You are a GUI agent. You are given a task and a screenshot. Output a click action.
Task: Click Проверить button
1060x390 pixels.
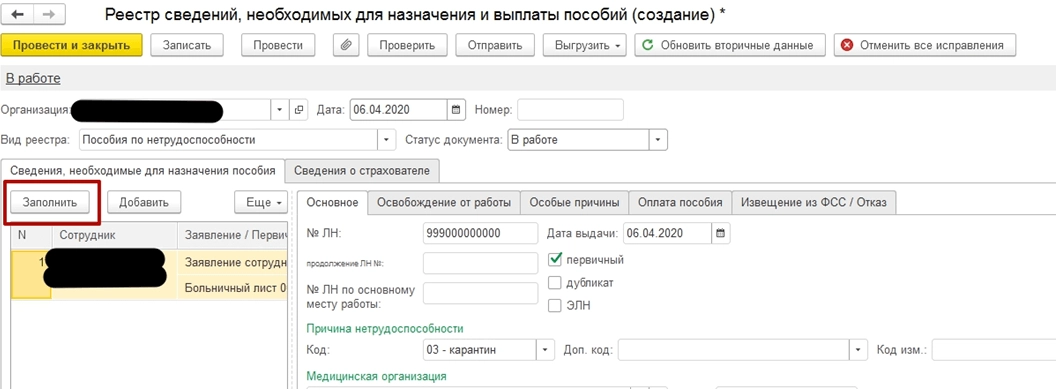coord(406,45)
